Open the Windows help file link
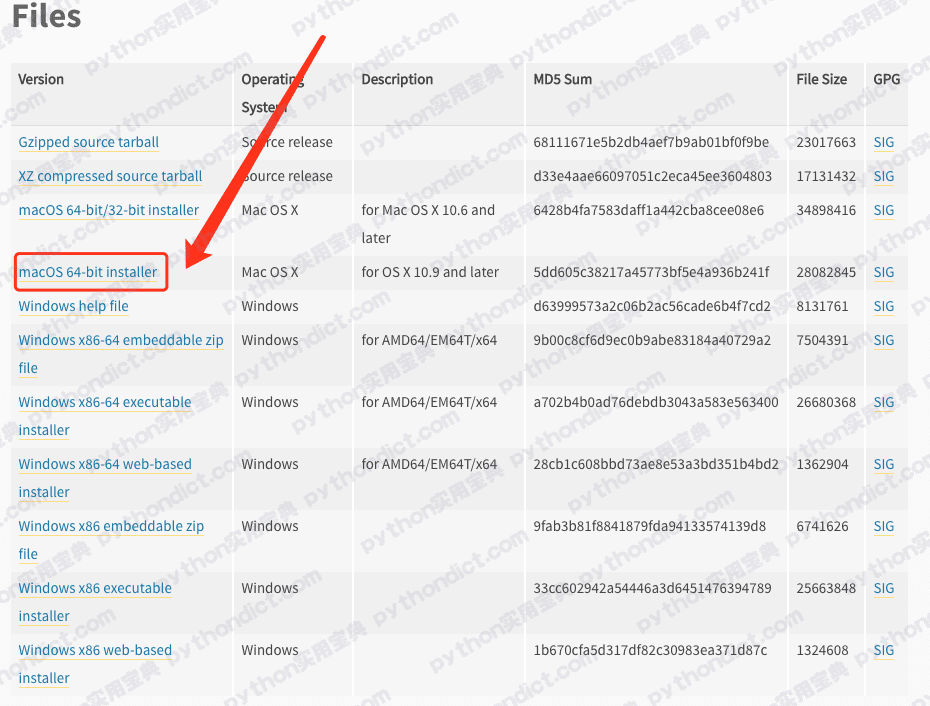 click(73, 306)
